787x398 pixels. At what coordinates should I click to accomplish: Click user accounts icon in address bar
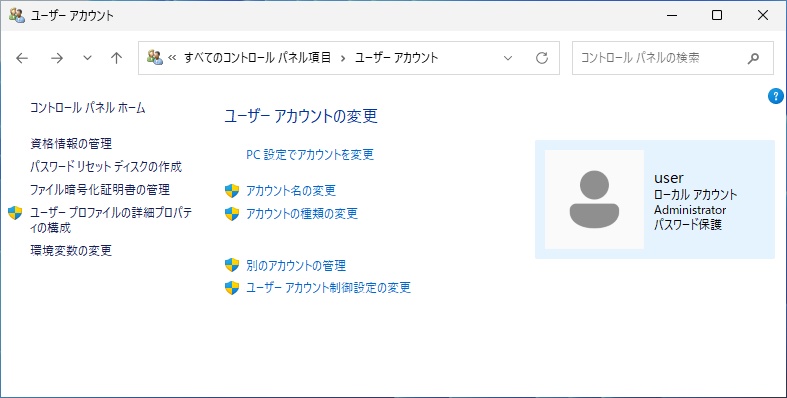tap(155, 57)
